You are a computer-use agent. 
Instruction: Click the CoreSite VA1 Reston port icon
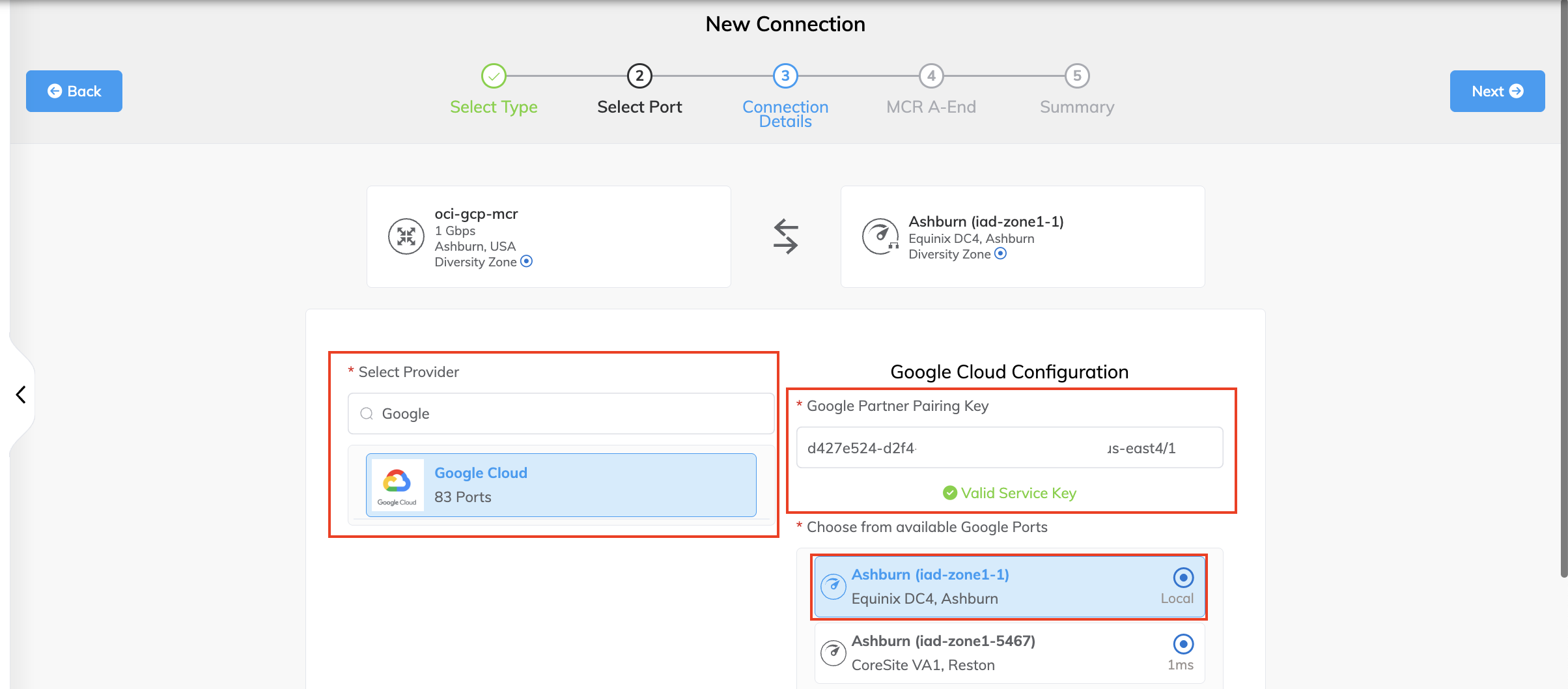point(833,653)
